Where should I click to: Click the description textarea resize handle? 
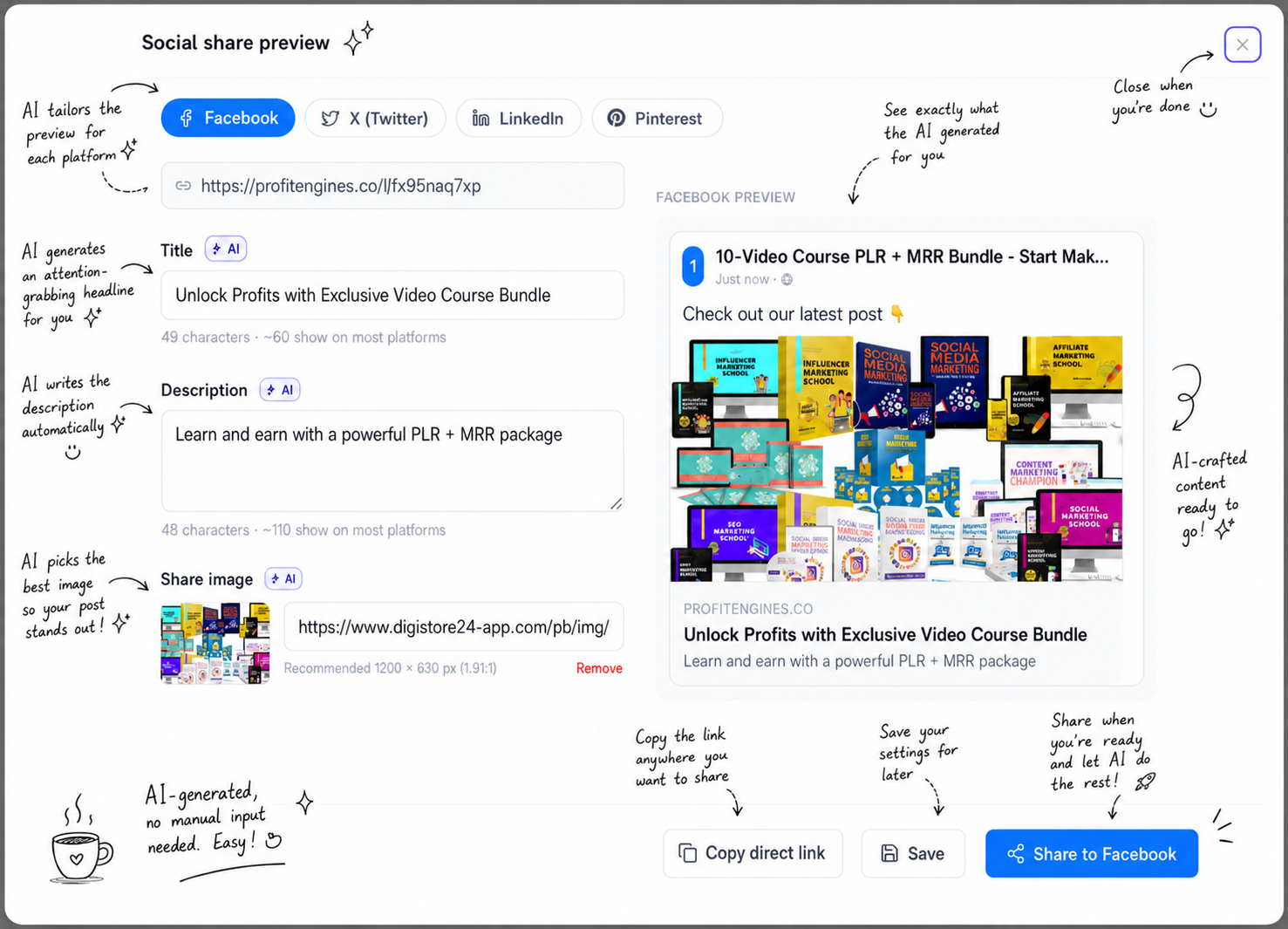tap(617, 503)
